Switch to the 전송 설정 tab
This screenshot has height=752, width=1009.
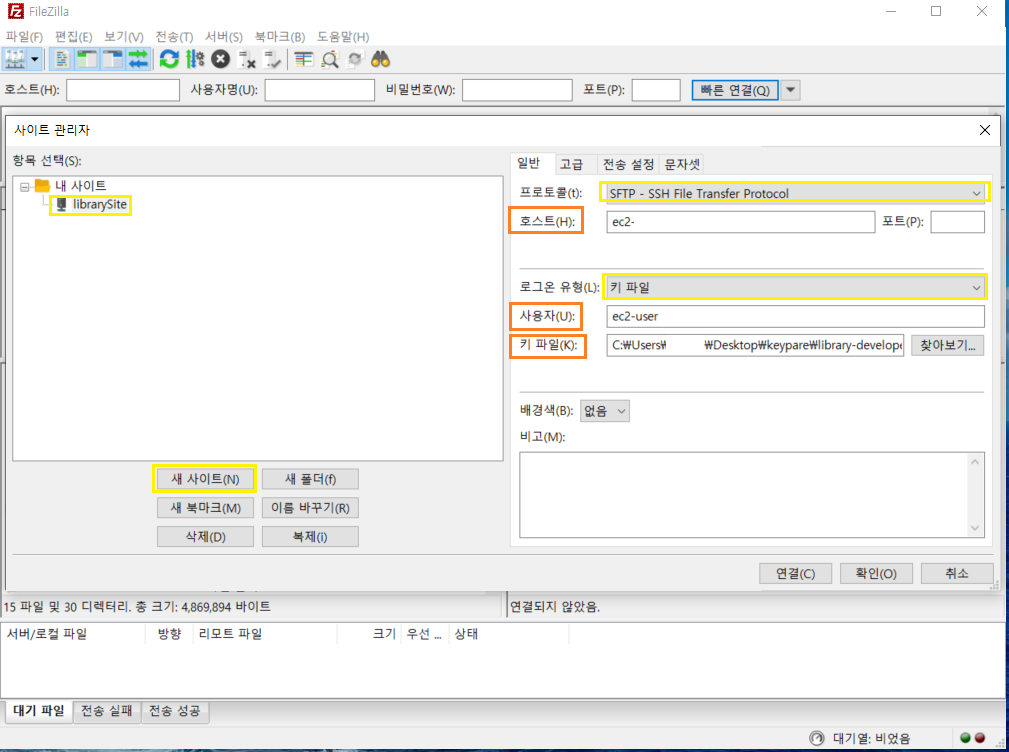628,164
